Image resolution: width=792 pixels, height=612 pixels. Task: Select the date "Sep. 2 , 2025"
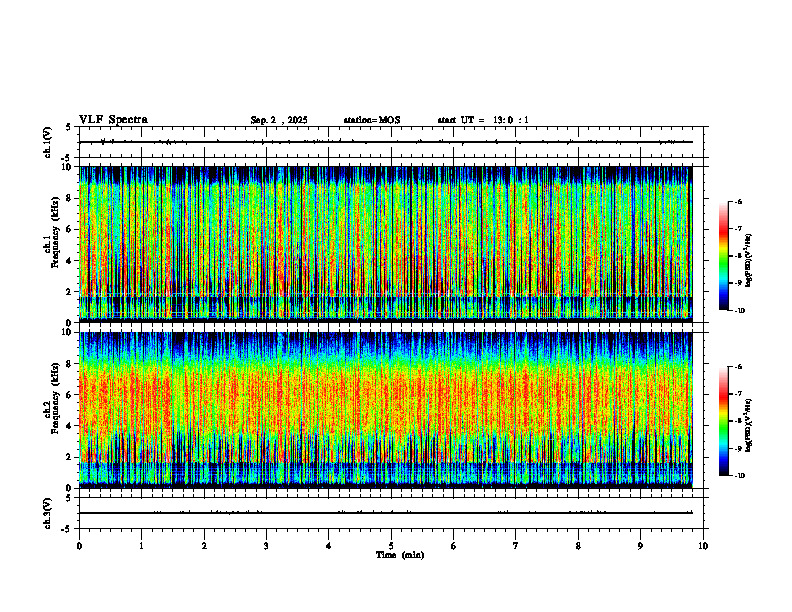click(279, 120)
